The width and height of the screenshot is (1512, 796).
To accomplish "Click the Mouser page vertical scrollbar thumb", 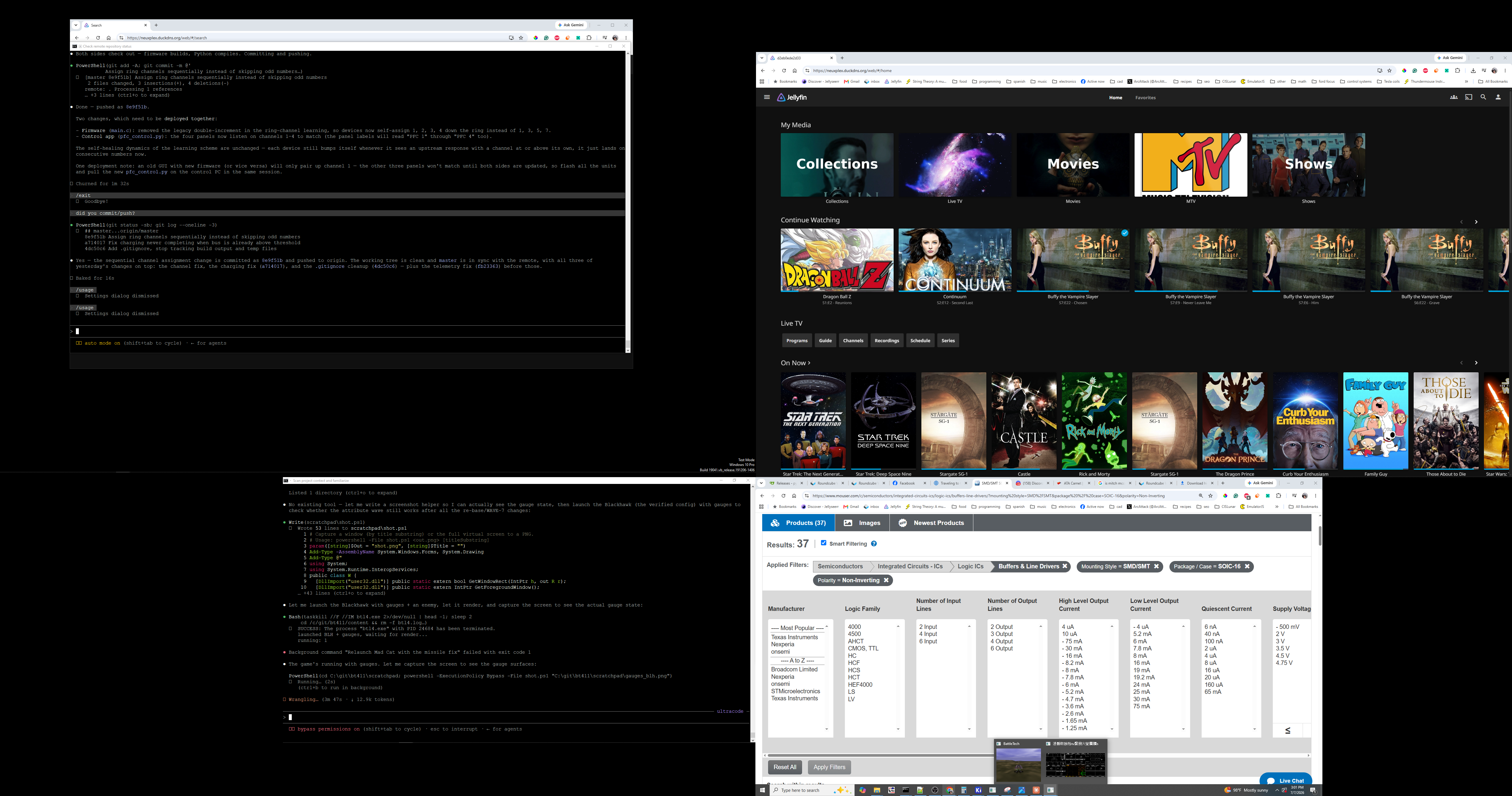I will (x=1319, y=536).
